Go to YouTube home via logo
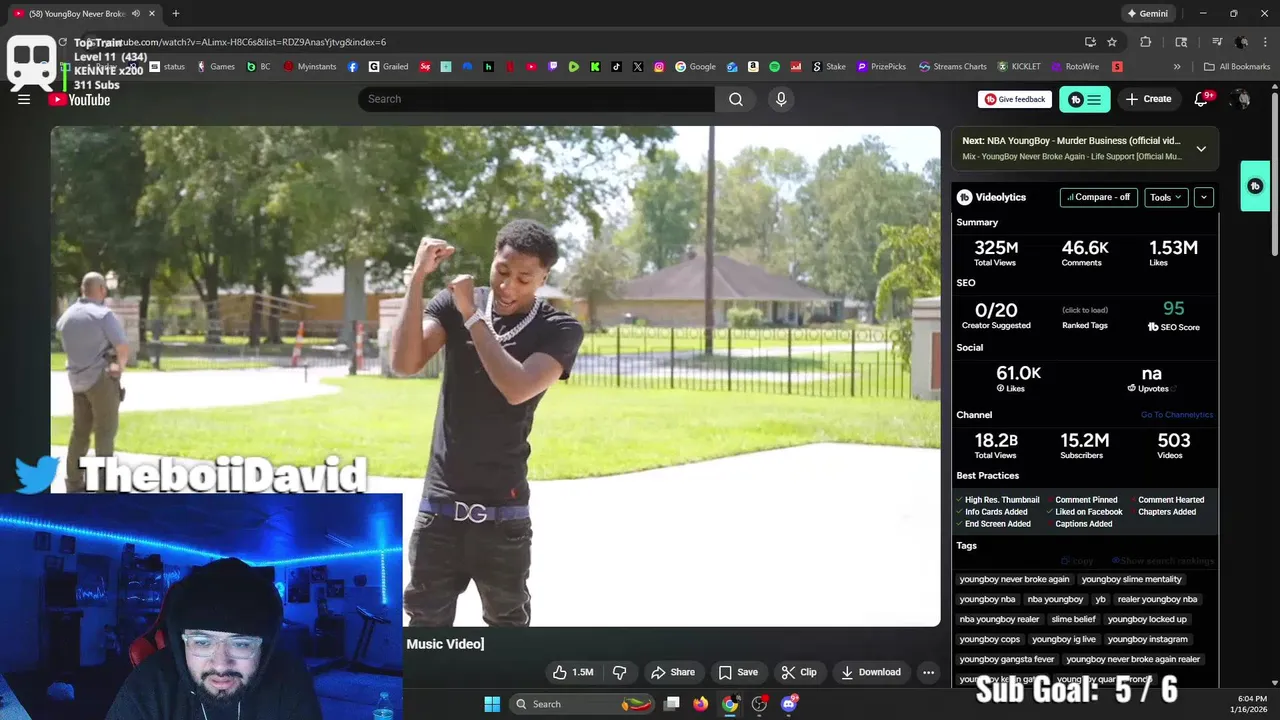 tap(79, 99)
